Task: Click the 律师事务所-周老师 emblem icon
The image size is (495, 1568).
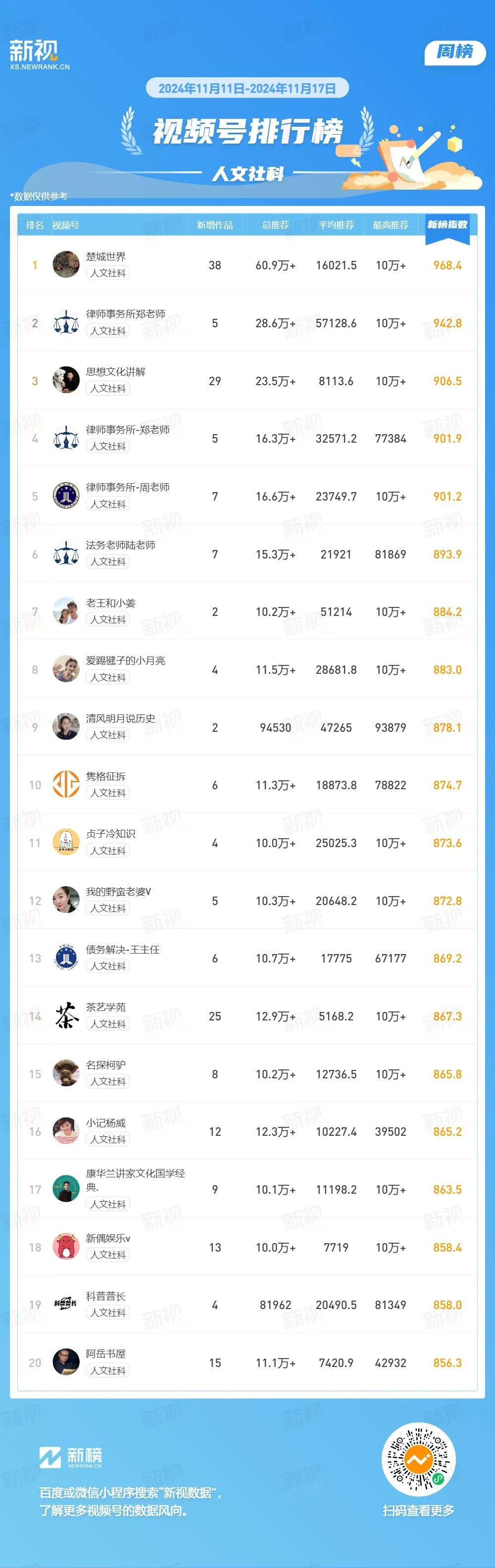Action: pyautogui.click(x=66, y=496)
